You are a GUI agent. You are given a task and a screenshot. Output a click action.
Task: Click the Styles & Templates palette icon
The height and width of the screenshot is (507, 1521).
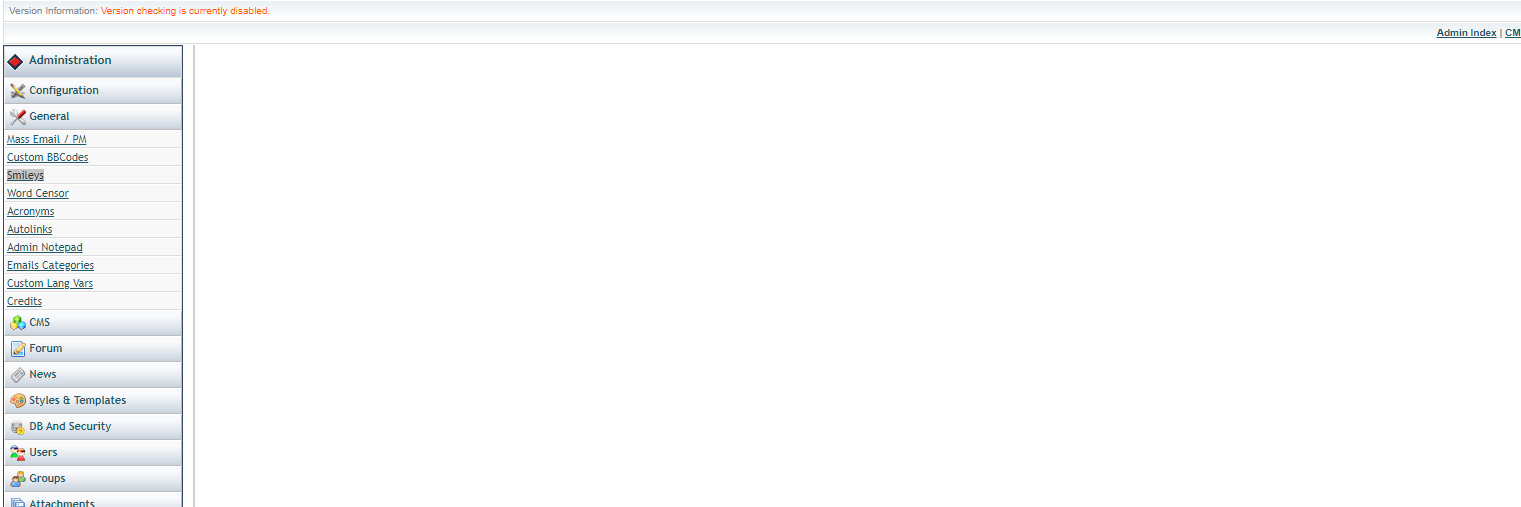[x=17, y=401]
